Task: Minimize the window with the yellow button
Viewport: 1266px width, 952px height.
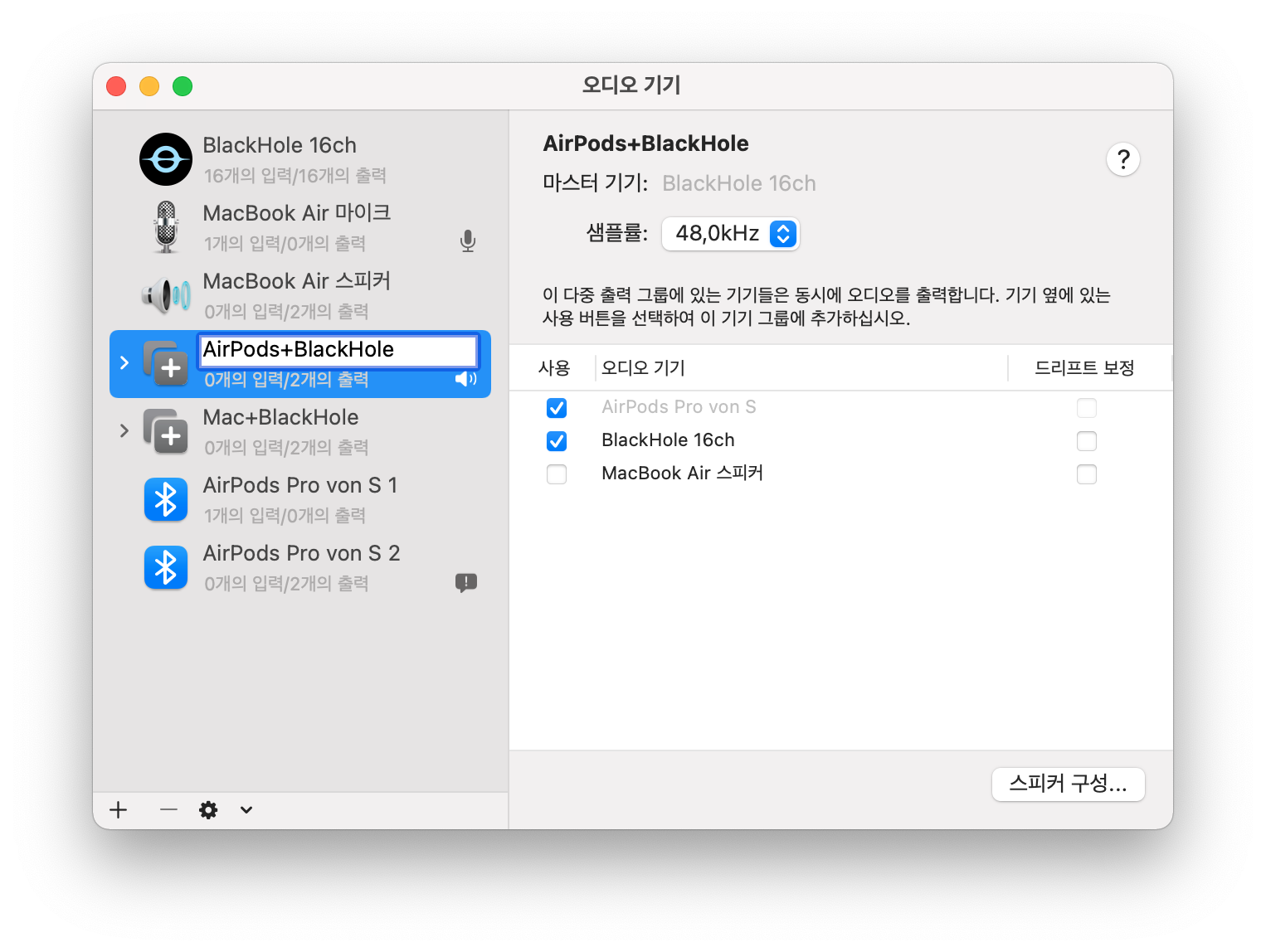Action: 149,86
